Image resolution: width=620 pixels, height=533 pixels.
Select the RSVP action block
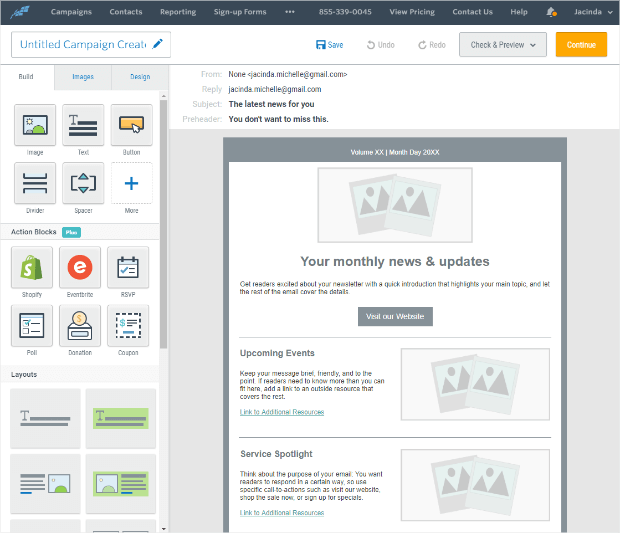tap(128, 267)
